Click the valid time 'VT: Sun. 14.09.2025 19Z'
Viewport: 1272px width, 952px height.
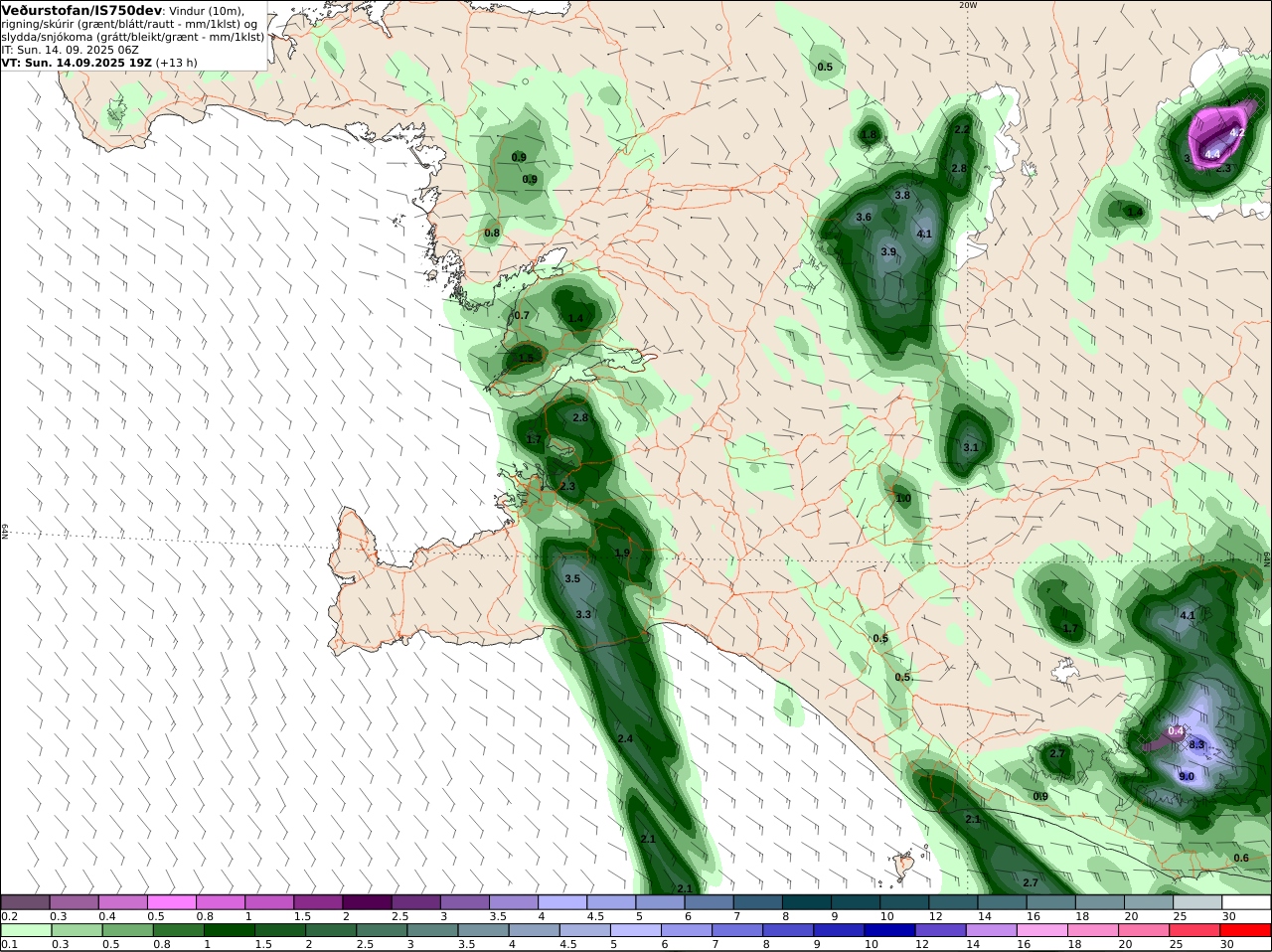(x=77, y=63)
